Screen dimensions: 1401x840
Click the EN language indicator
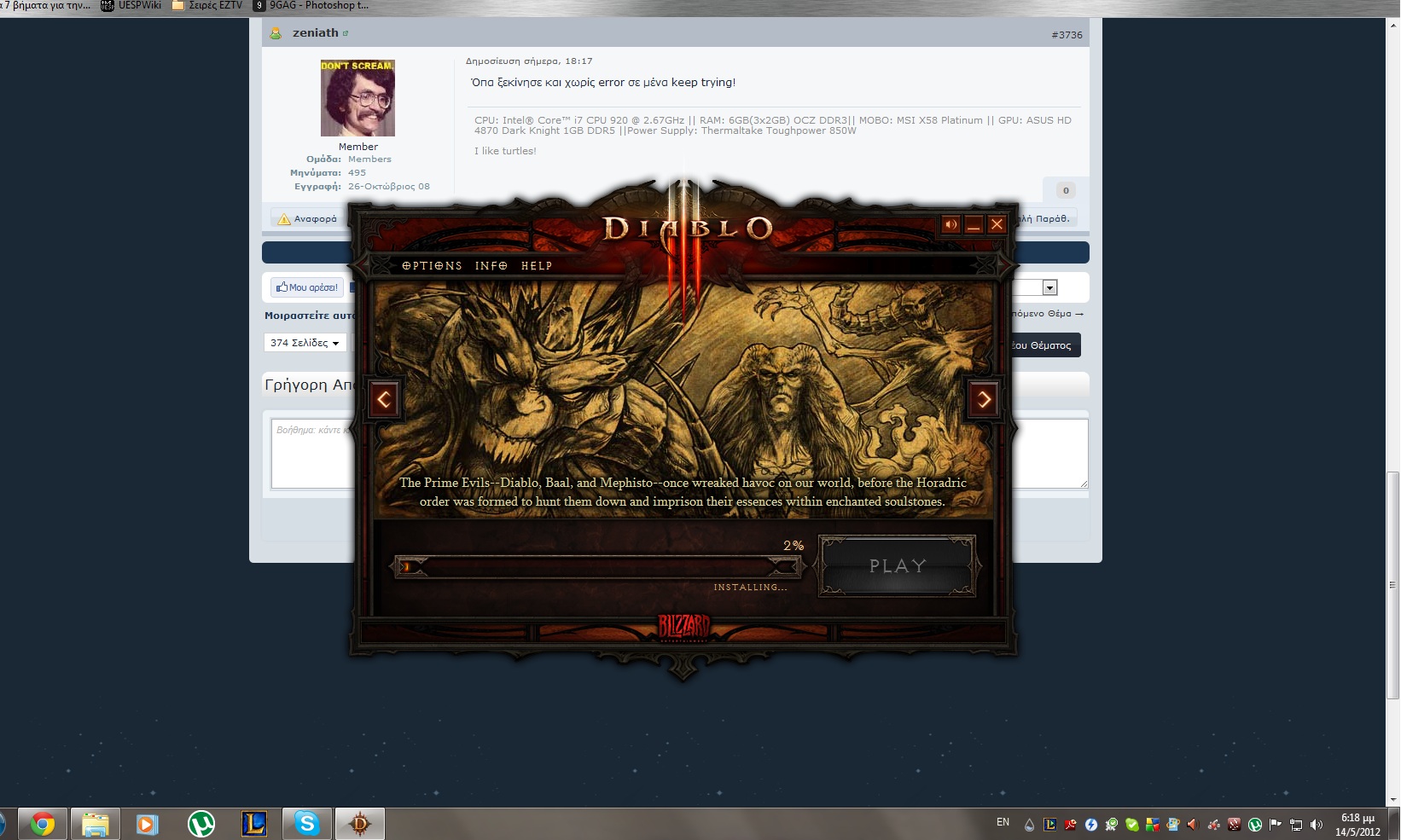click(x=1003, y=822)
